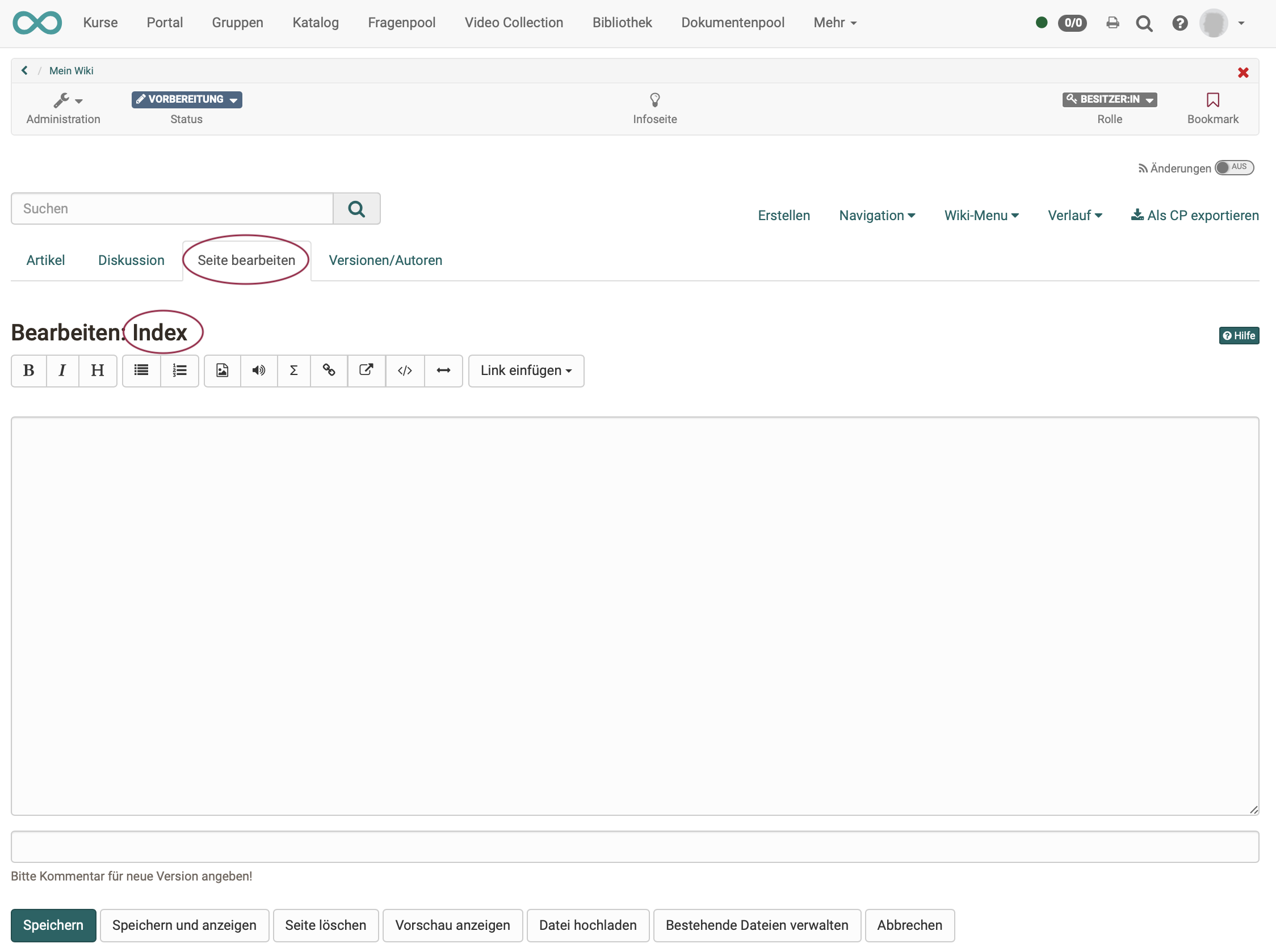Toggle bold formatting in the editor toolbar
The height and width of the screenshot is (952, 1276).
tap(28, 370)
